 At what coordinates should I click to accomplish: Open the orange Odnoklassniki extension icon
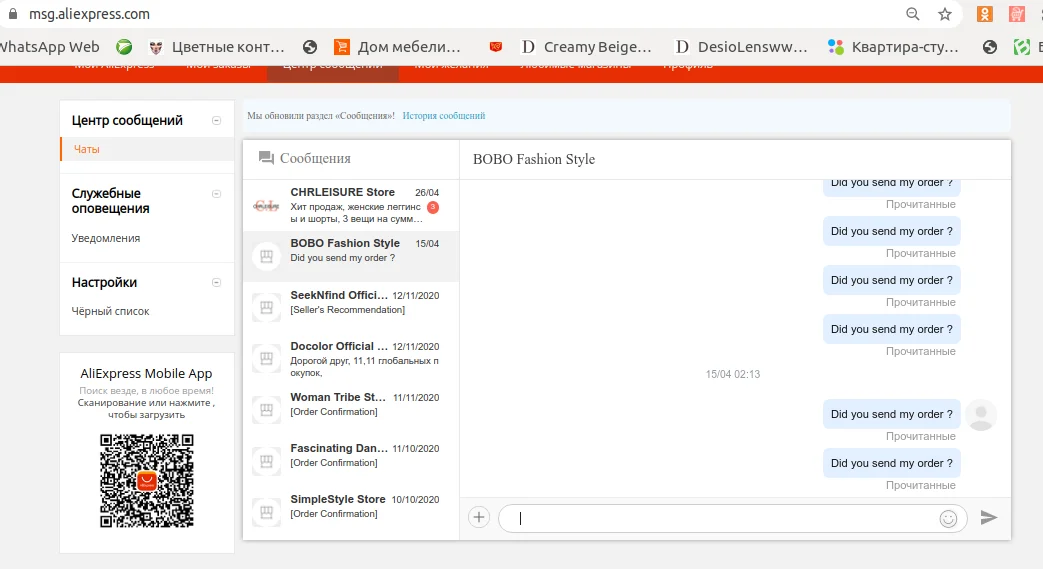984,14
